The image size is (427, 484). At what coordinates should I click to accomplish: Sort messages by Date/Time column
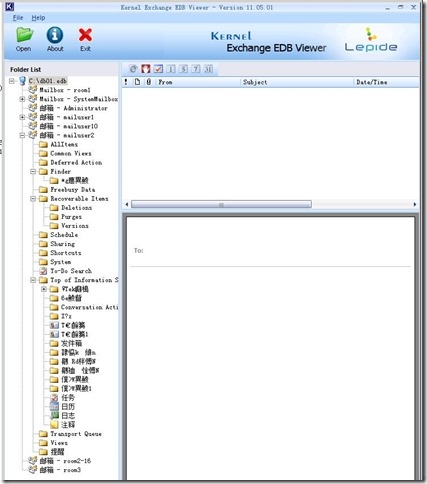pos(386,82)
